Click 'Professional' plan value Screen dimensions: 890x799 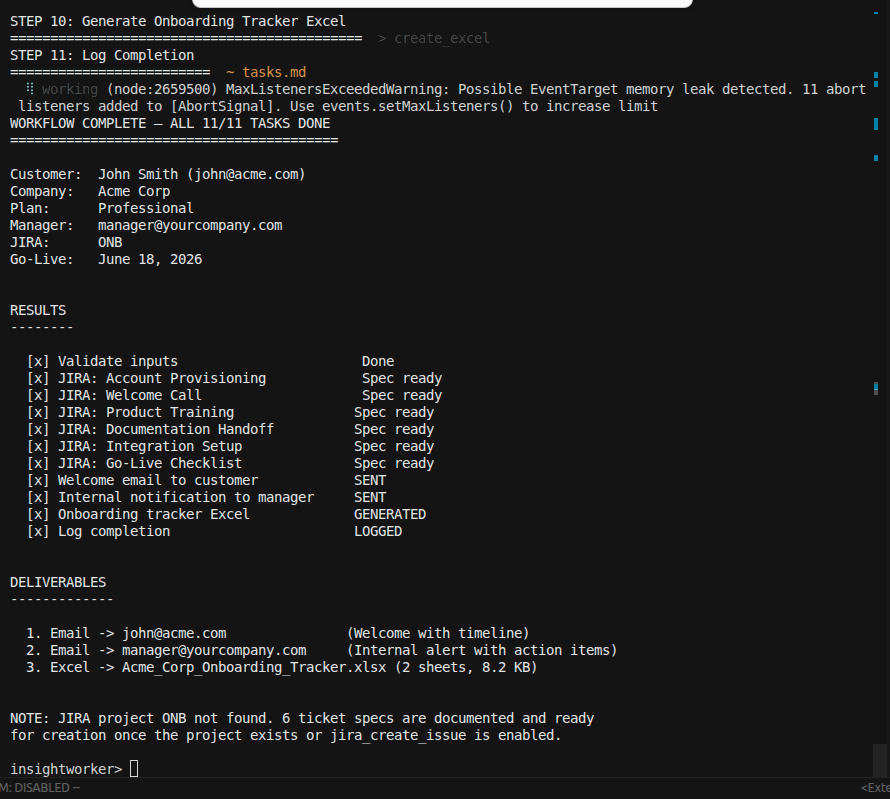pyautogui.click(x=146, y=208)
